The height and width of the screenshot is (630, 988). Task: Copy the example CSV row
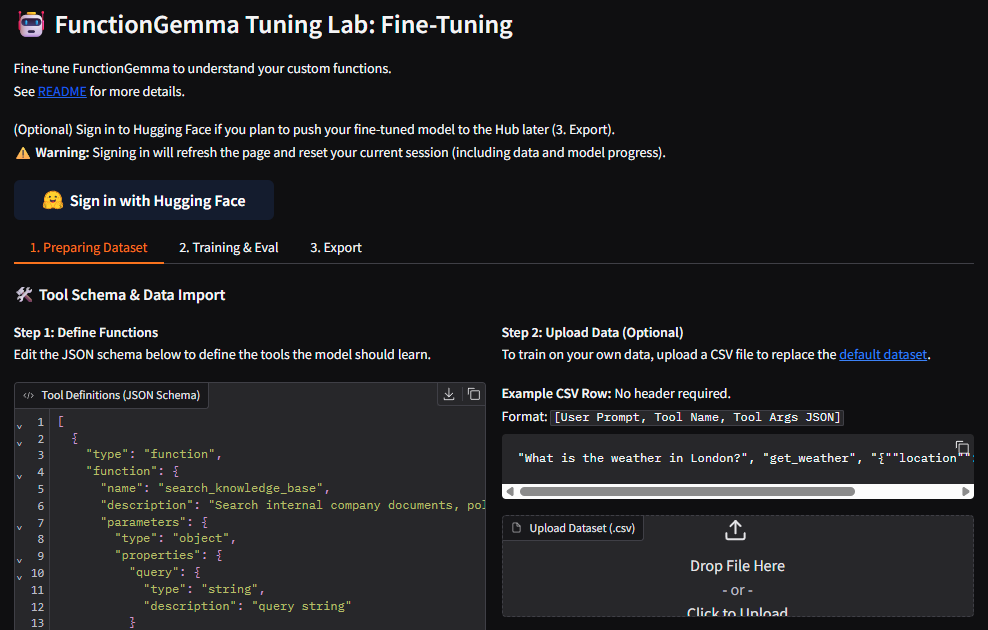962,447
